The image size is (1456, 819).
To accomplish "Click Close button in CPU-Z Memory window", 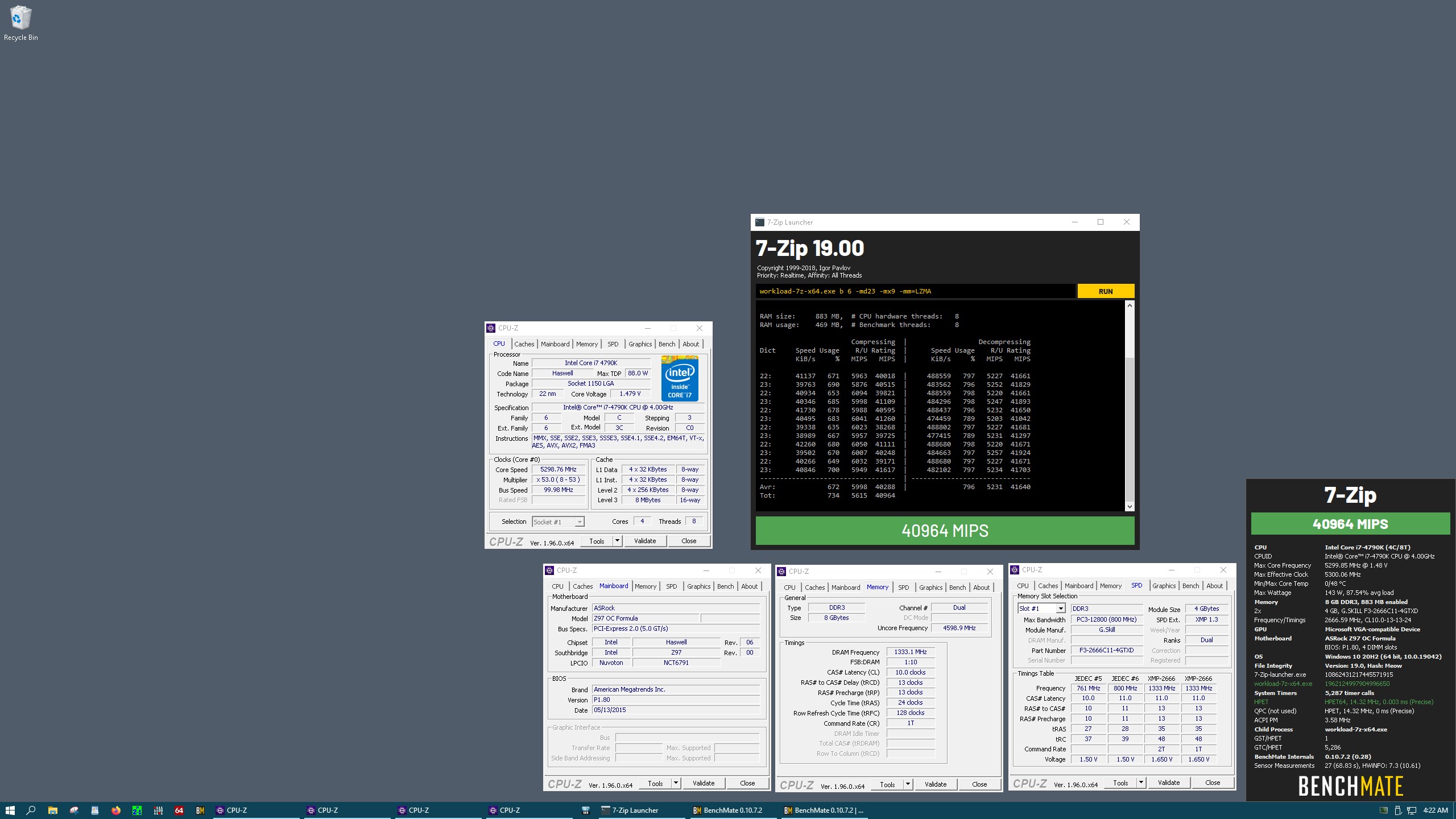I will 979,784.
